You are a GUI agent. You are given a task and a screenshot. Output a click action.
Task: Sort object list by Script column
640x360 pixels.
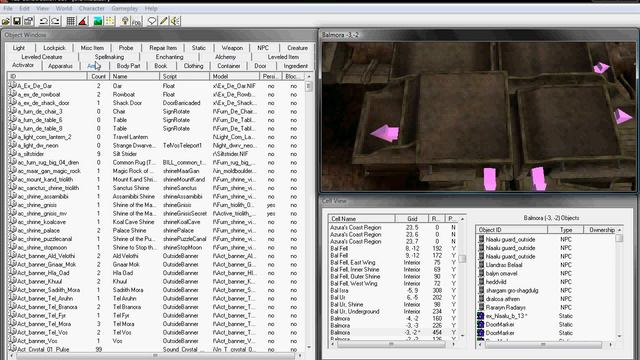point(184,76)
